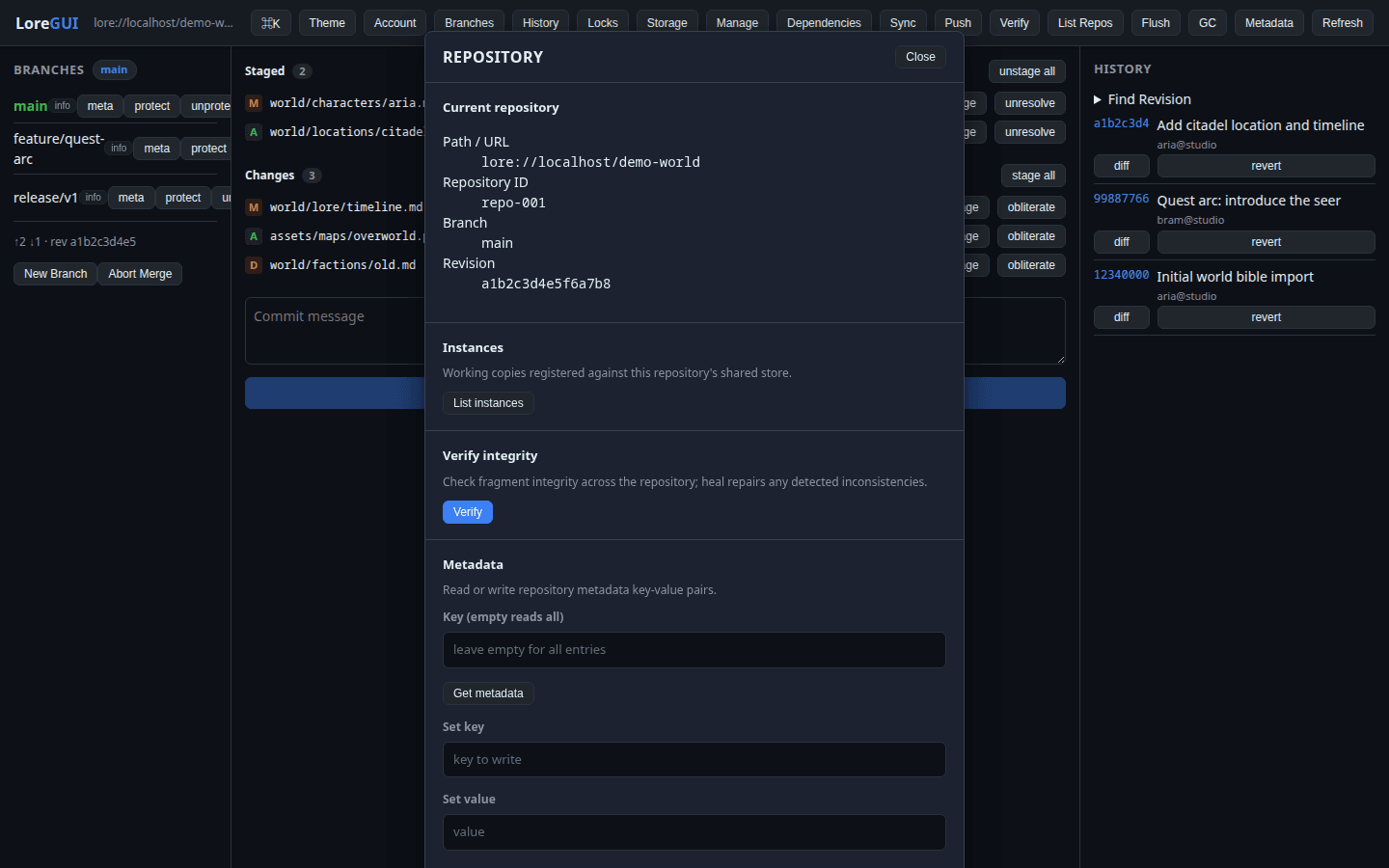The width and height of the screenshot is (1389, 868).
Task: Close the Repository dialog
Action: 920,57
